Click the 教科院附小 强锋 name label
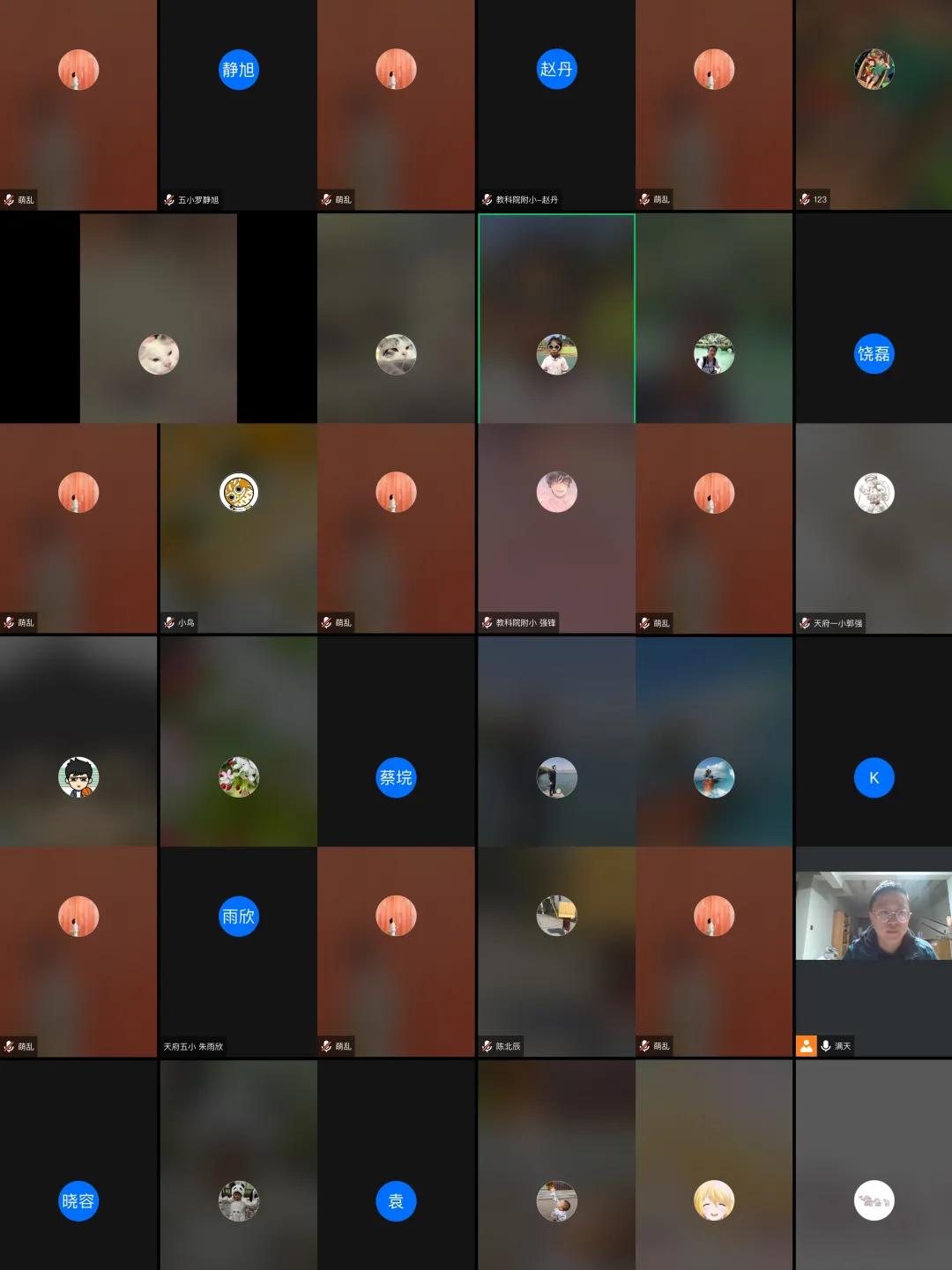 tap(525, 623)
